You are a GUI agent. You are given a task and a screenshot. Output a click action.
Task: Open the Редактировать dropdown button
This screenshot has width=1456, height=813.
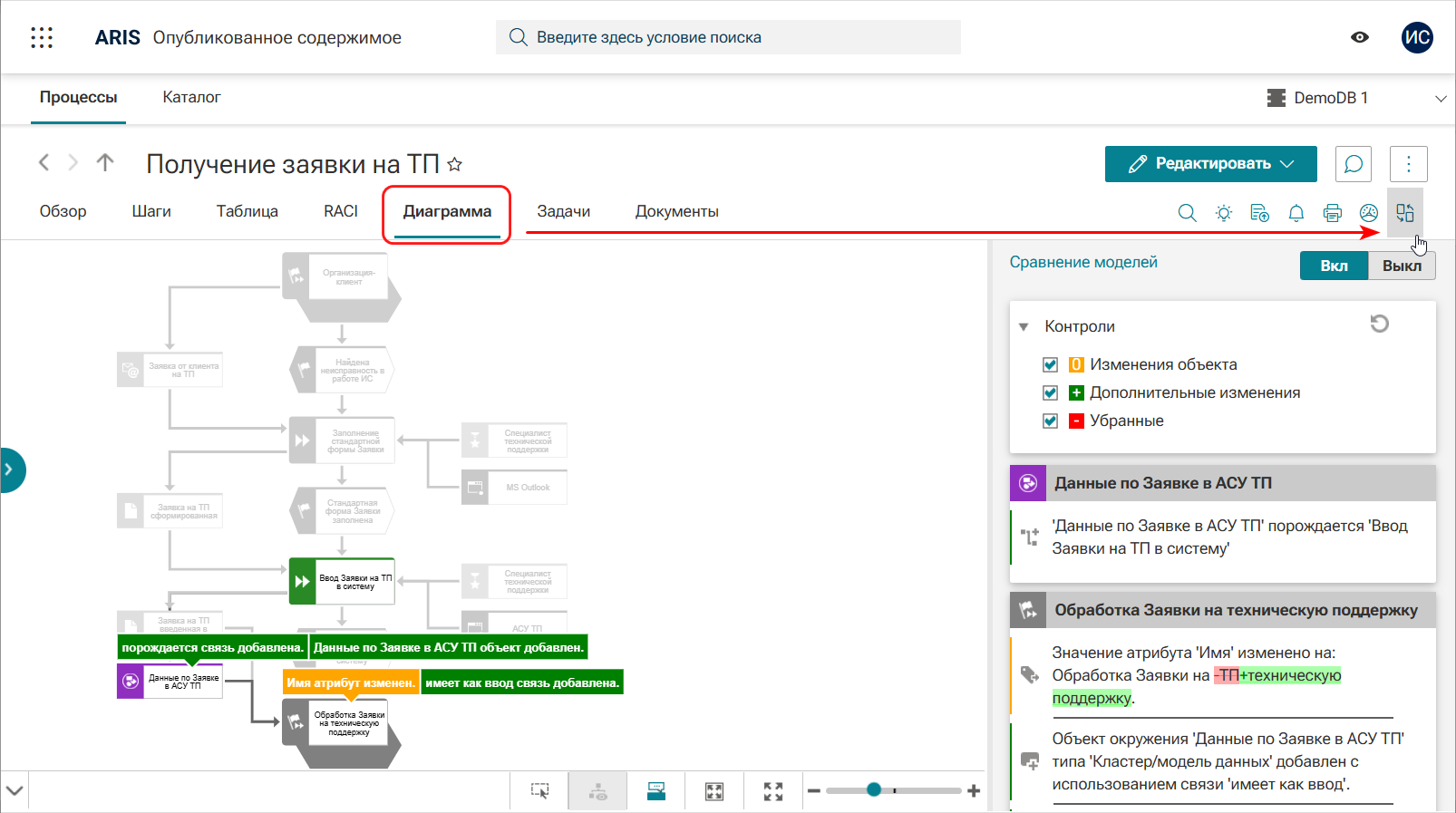pos(1210,164)
